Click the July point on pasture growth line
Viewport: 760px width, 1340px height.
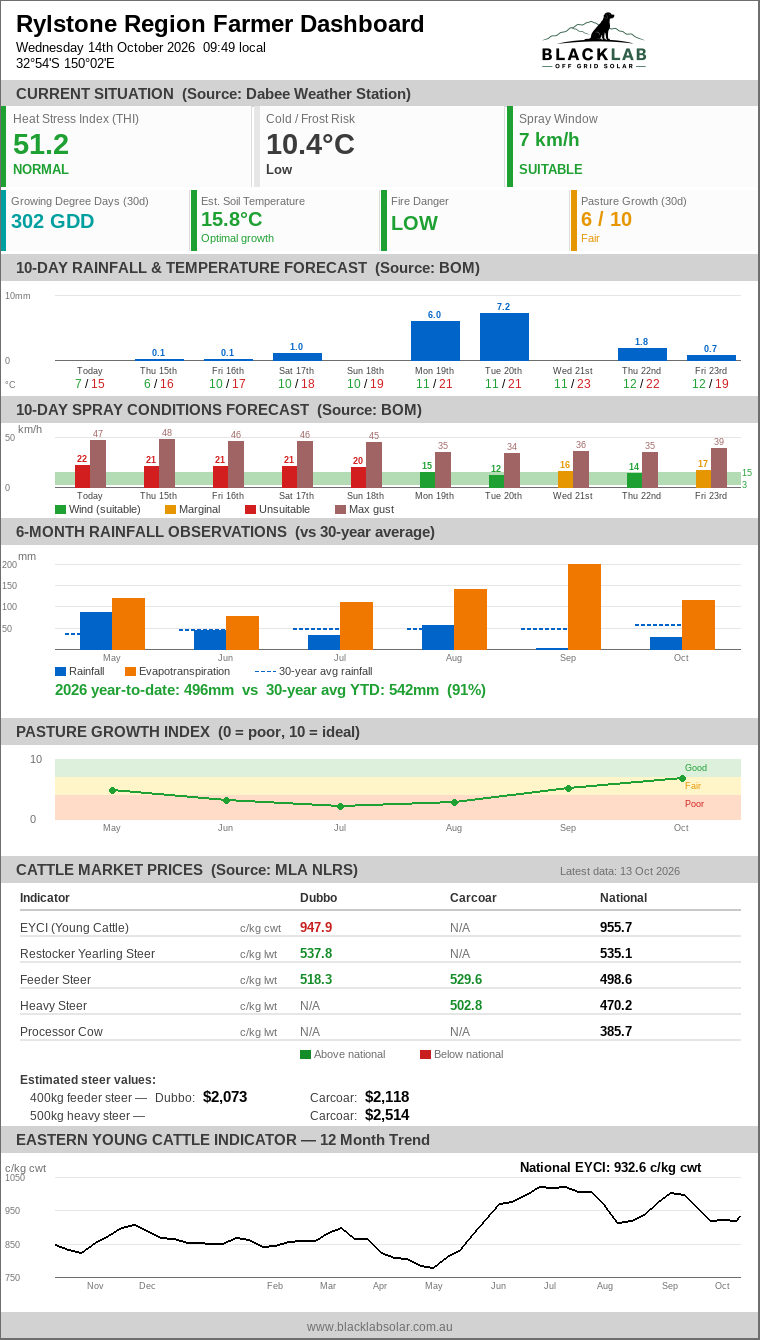340,806
